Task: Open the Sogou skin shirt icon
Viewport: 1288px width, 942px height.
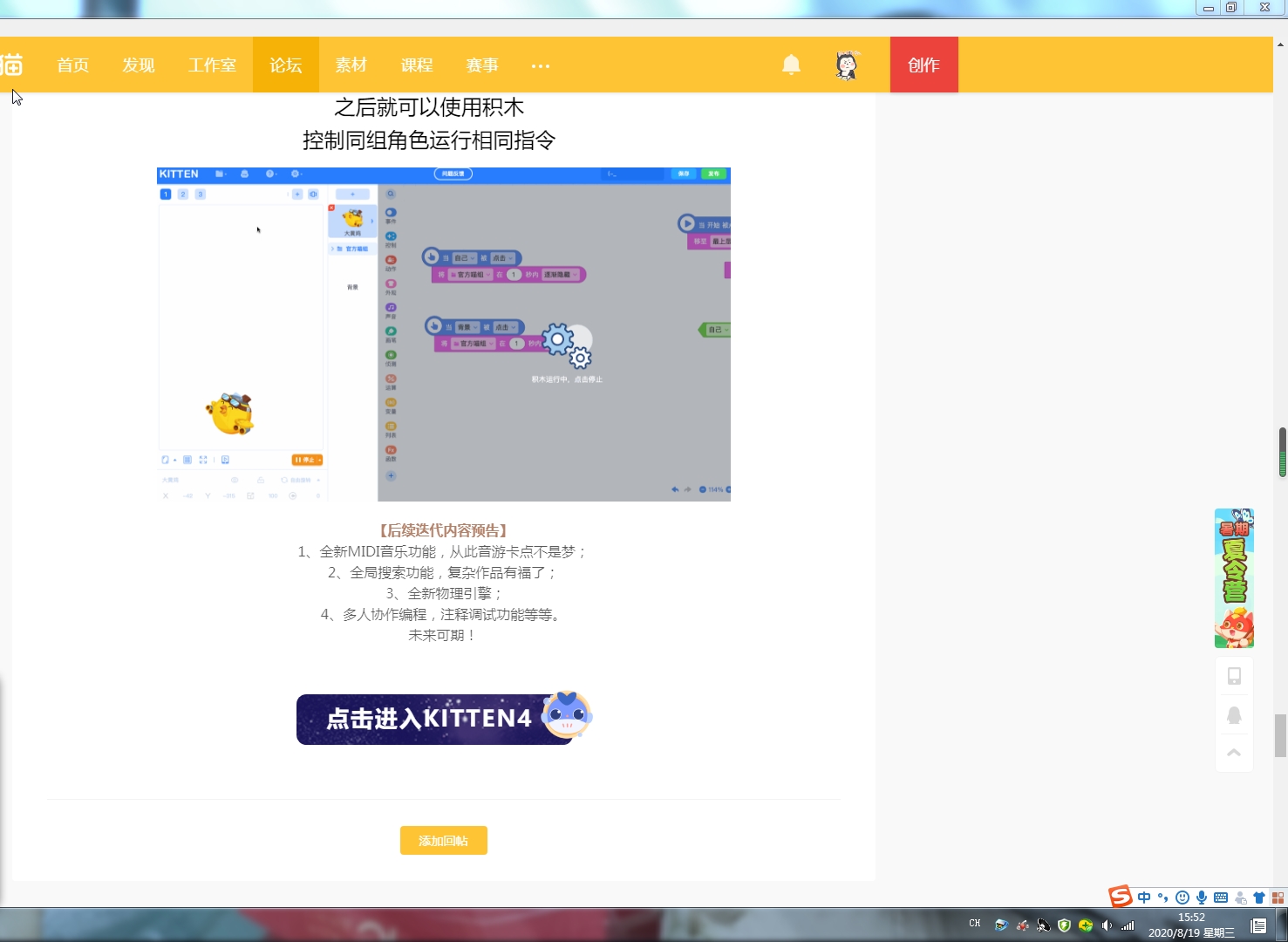Action: (1259, 898)
